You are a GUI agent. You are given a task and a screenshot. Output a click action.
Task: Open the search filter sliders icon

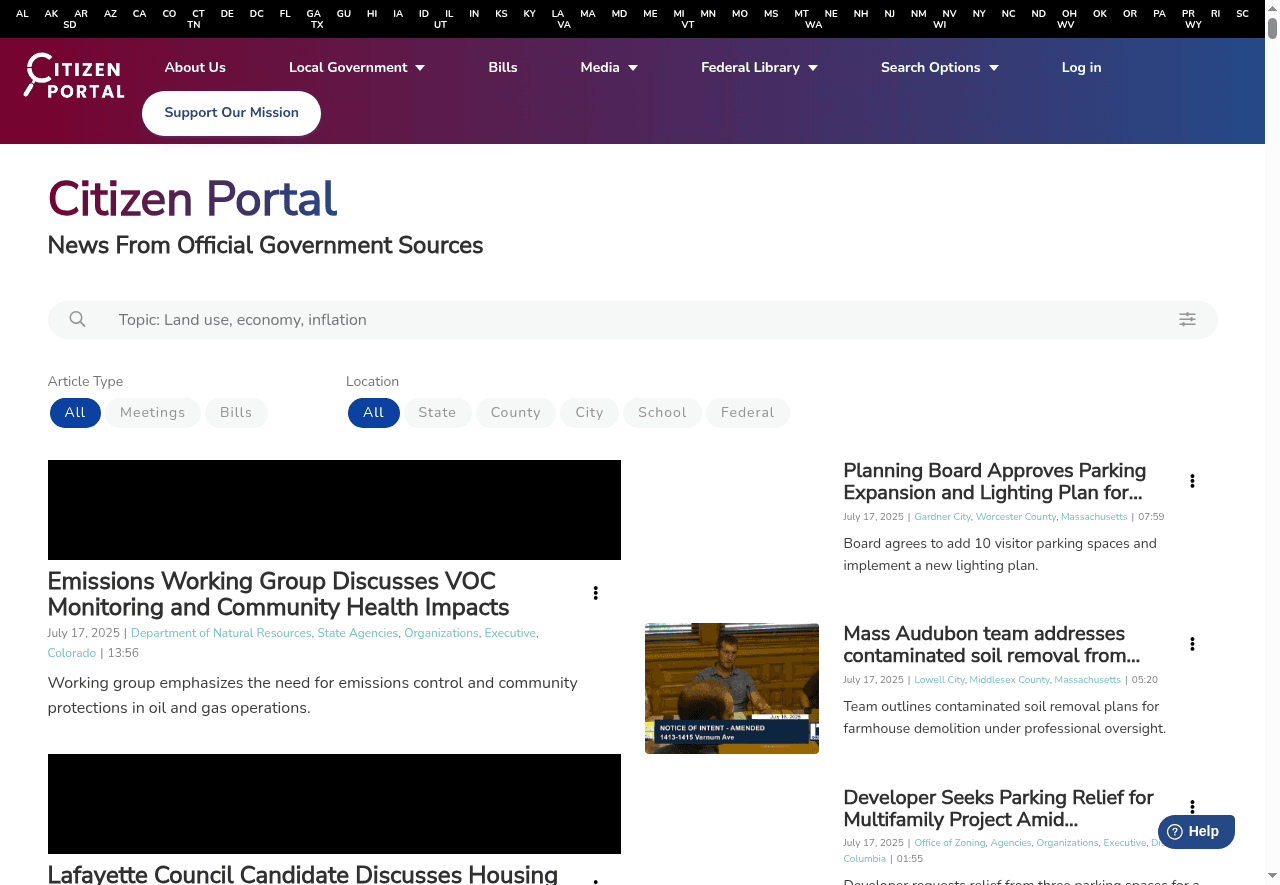coord(1187,319)
